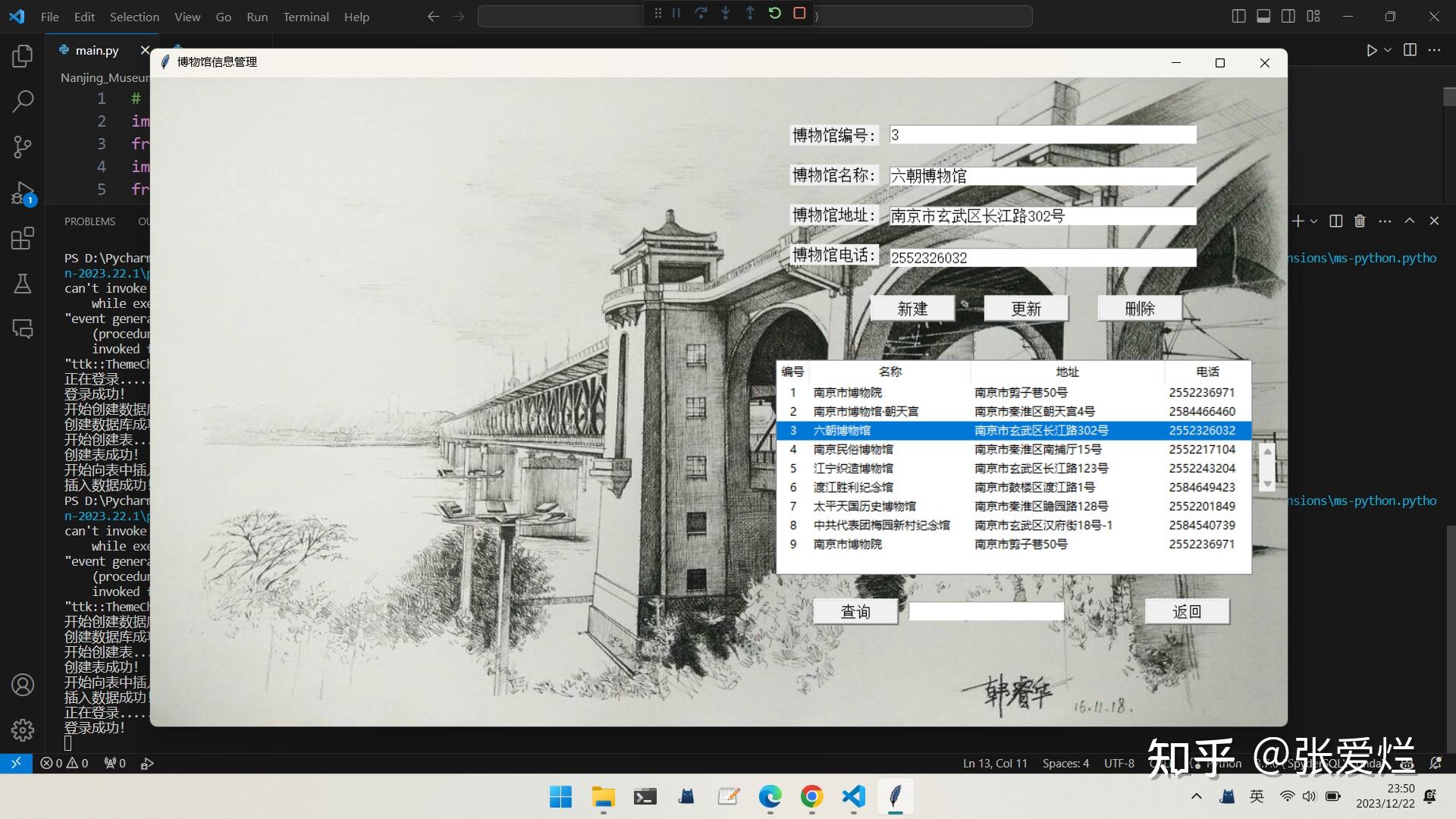Pause the debug session
1456x819 pixels.
[x=676, y=13]
